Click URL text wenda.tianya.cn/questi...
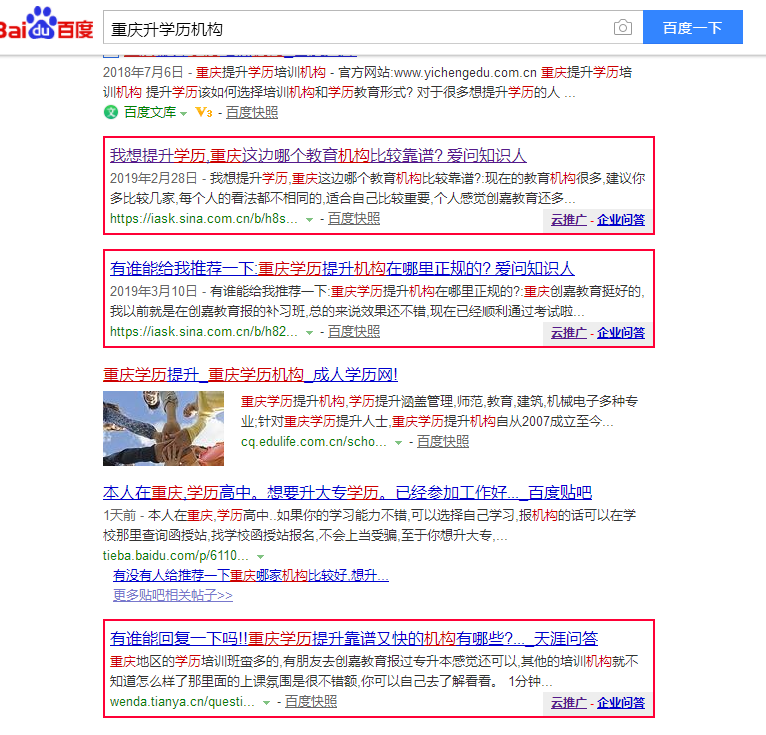766x735 pixels. pyautogui.click(x=182, y=702)
